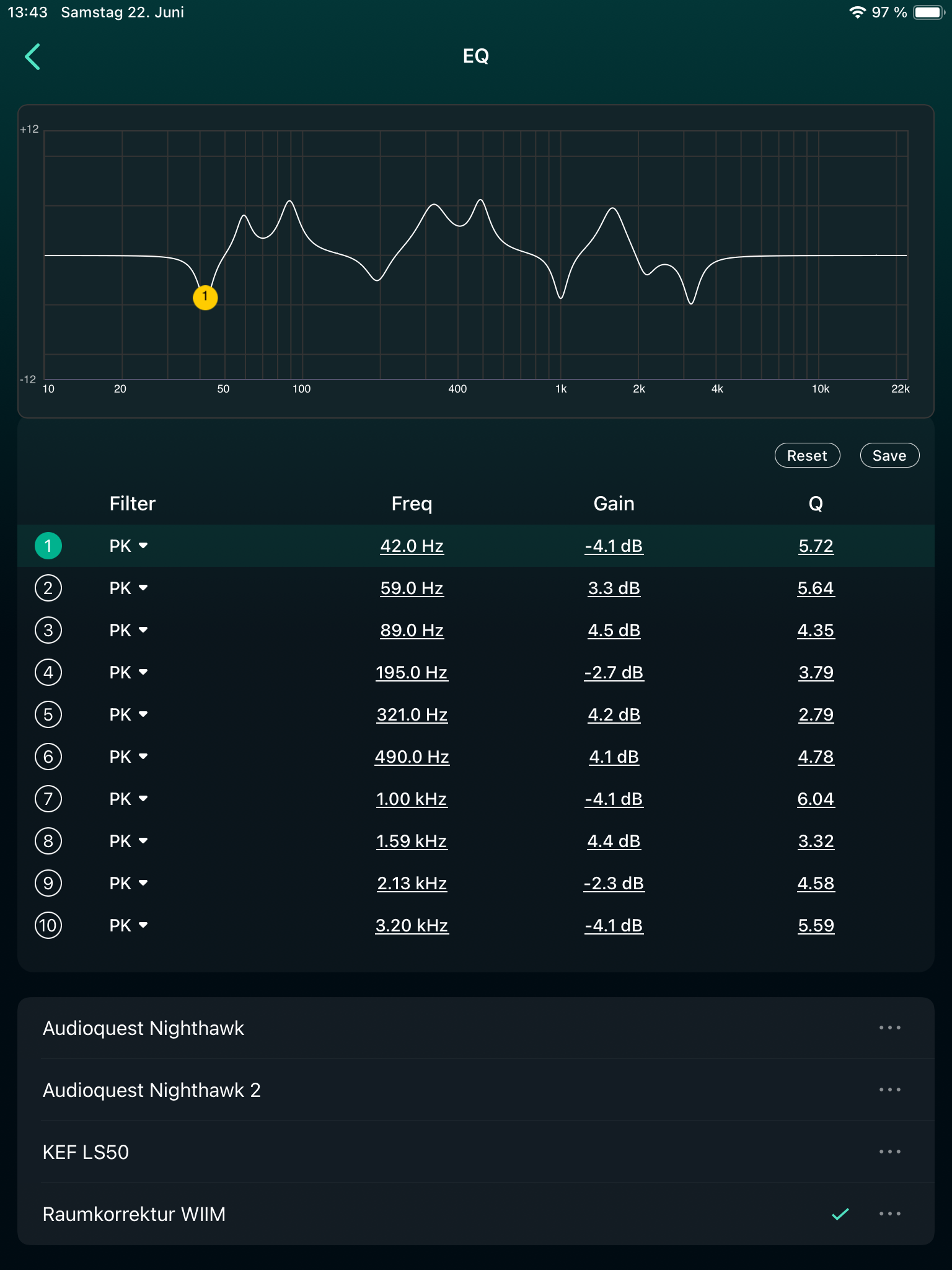Select the yellow band 1 graph handle
The width and height of the screenshot is (952, 1270).
205,297
